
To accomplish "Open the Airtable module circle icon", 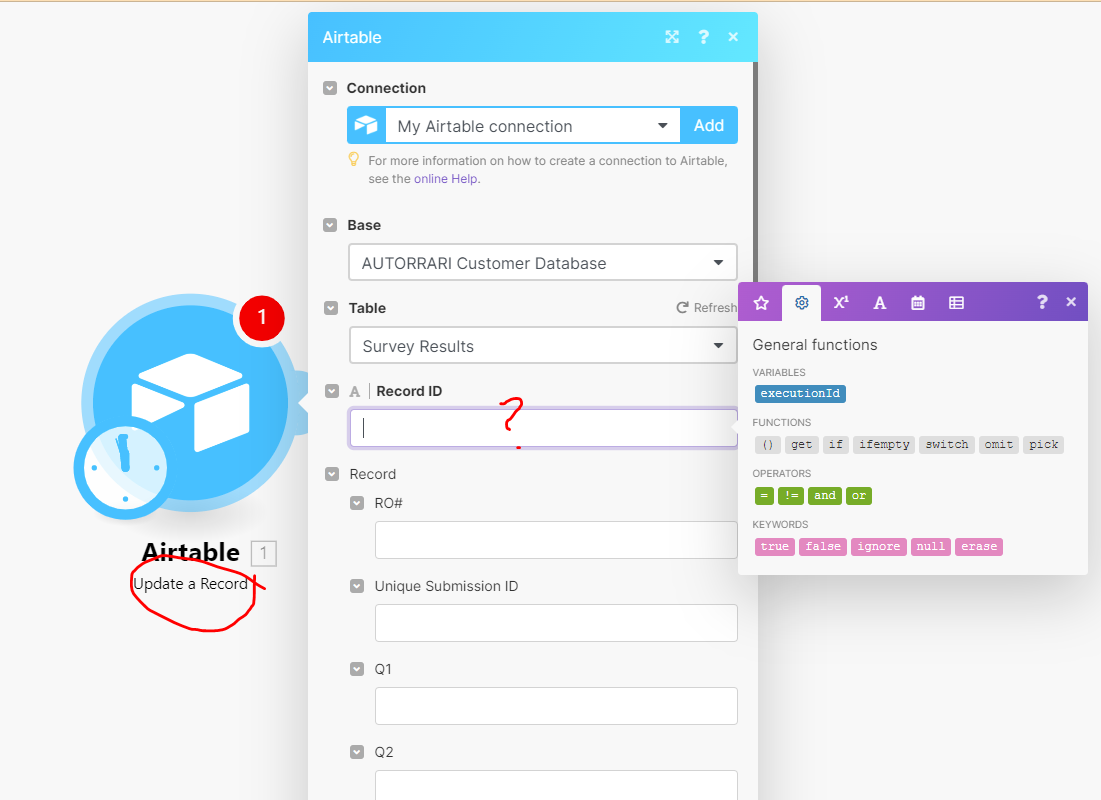I will pos(190,402).
